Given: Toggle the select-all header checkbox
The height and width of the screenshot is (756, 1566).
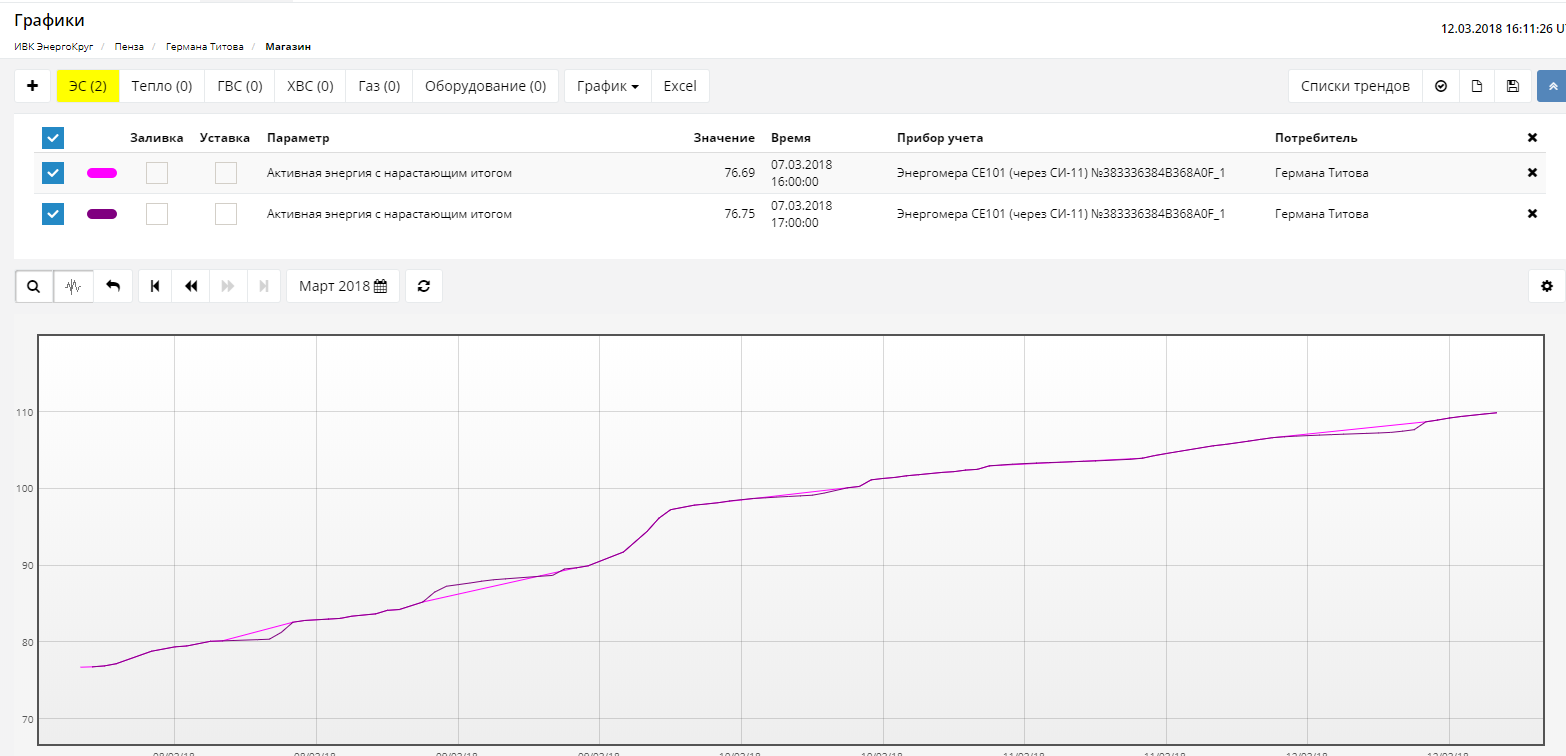Looking at the screenshot, I should click(x=53, y=138).
